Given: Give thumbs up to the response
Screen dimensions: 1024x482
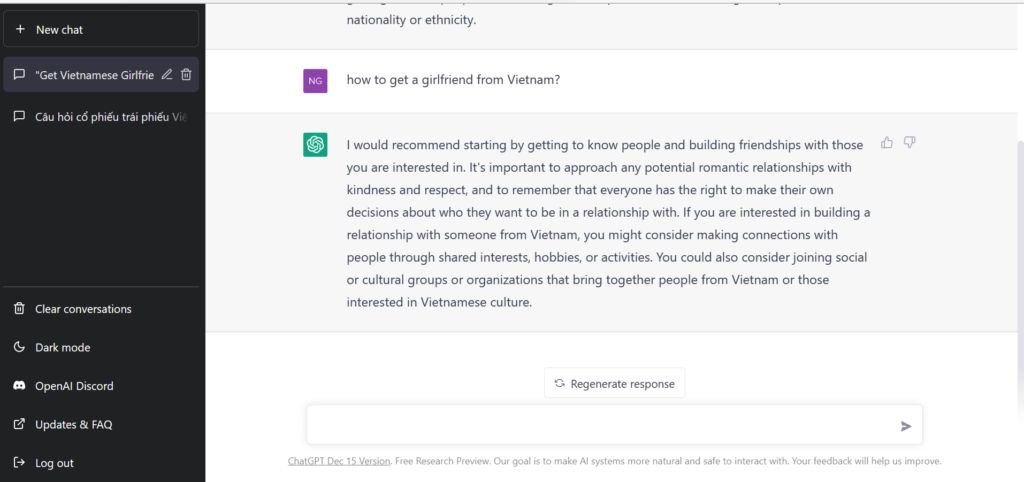Looking at the screenshot, I should tap(887, 142).
